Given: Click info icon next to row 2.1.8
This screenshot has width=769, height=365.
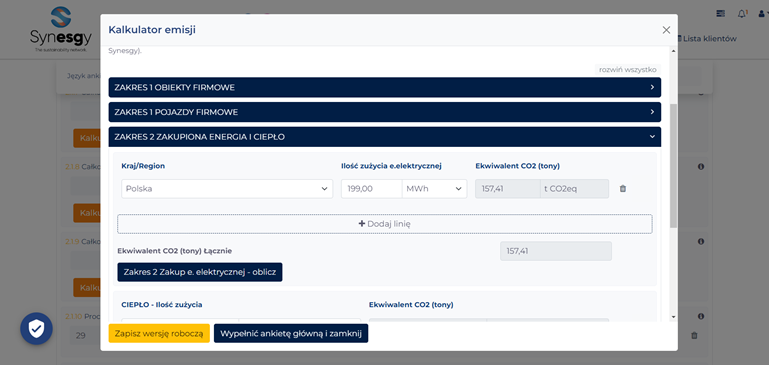Looking at the screenshot, I should pos(701,167).
